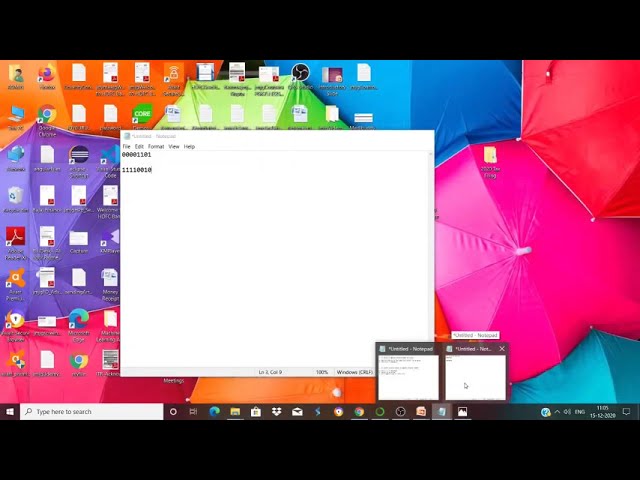
Task: Click the Type here to search box
Action: (x=92, y=412)
